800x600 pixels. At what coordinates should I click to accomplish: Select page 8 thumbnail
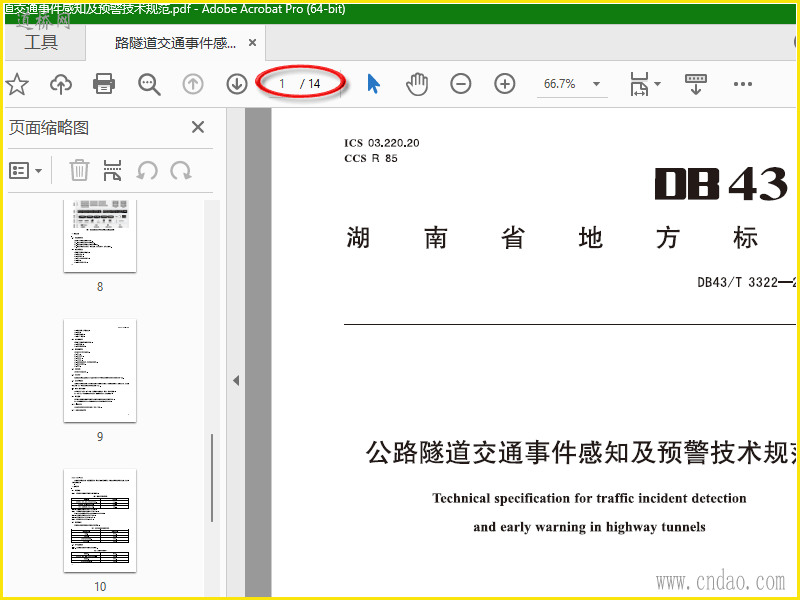coord(100,236)
